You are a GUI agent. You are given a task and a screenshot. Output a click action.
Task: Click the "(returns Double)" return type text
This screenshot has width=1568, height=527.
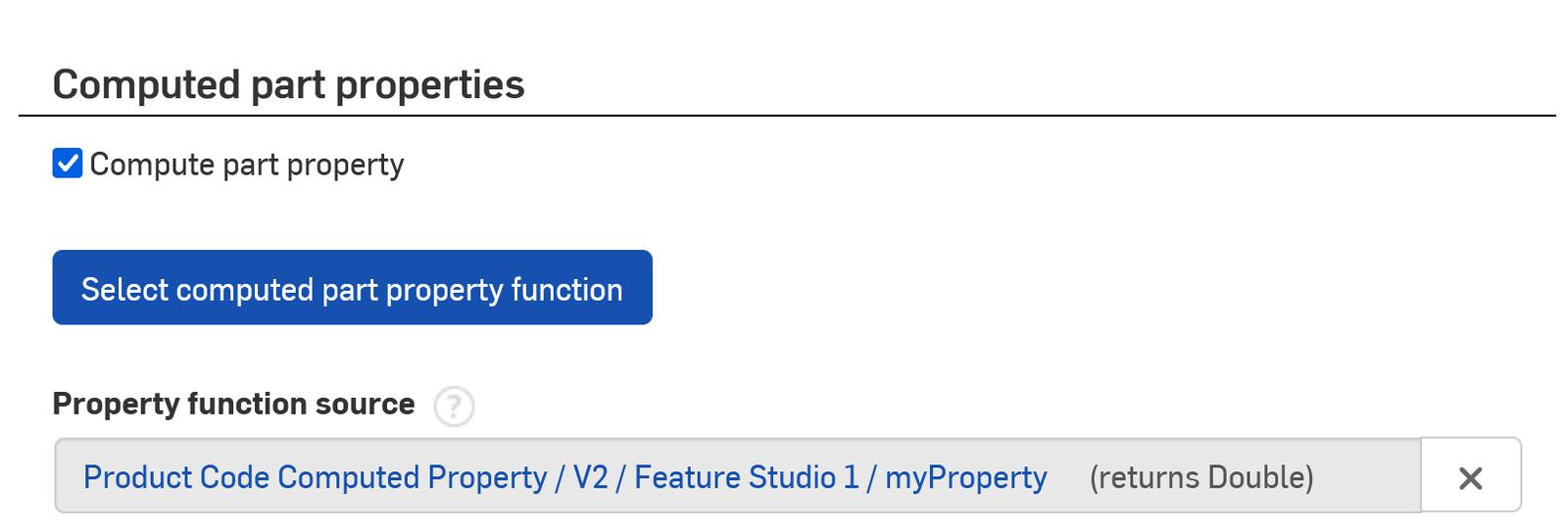point(1200,477)
